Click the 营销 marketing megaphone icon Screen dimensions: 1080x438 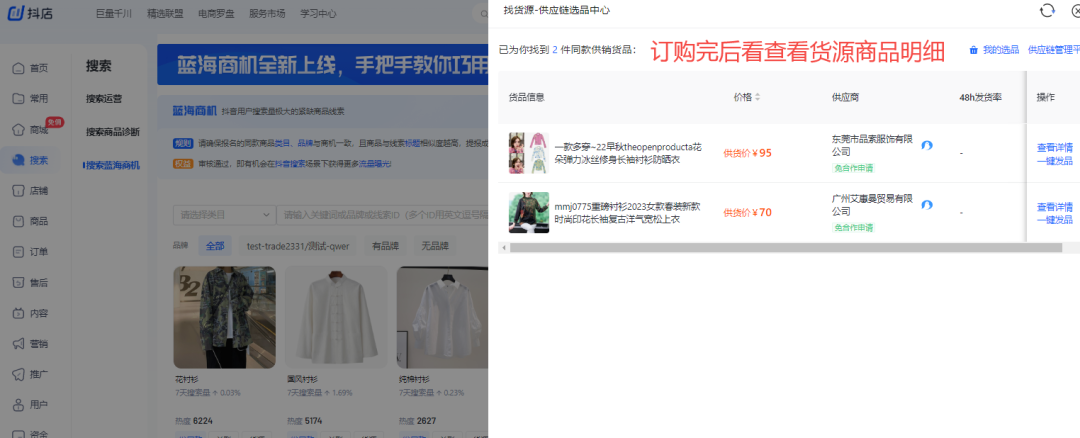[x=18, y=344]
